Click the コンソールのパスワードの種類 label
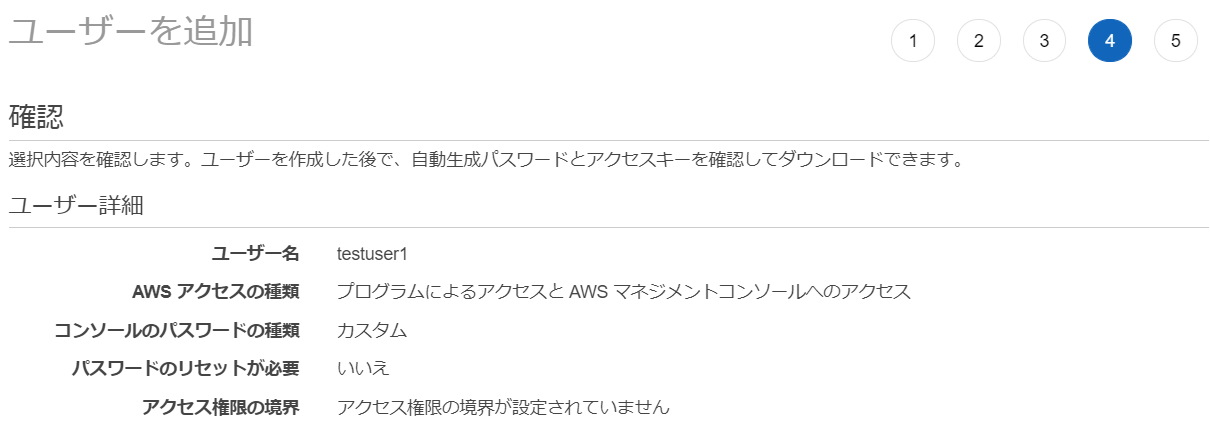The height and width of the screenshot is (428, 1210). 177,330
